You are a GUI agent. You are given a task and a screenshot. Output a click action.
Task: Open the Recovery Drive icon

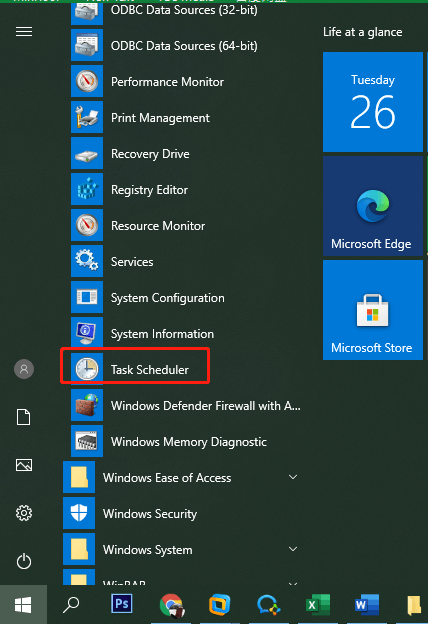tap(87, 153)
